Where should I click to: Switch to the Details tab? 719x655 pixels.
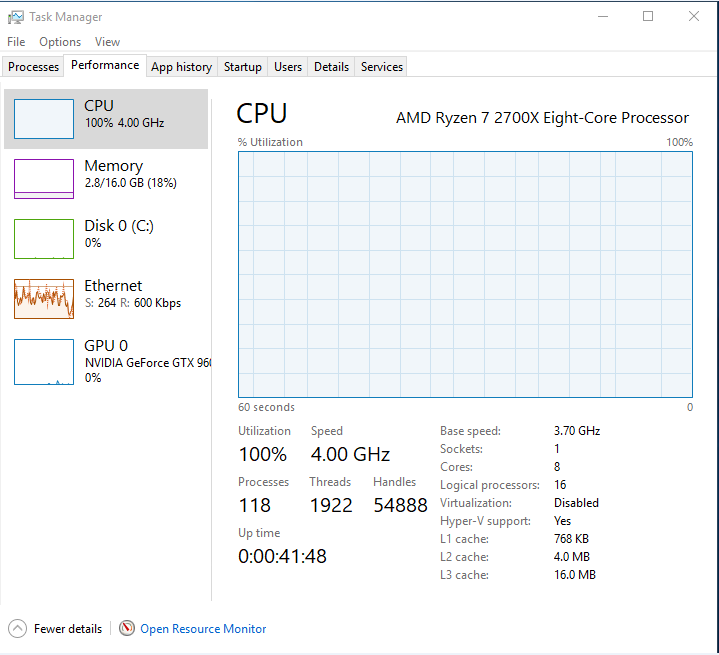pos(331,67)
